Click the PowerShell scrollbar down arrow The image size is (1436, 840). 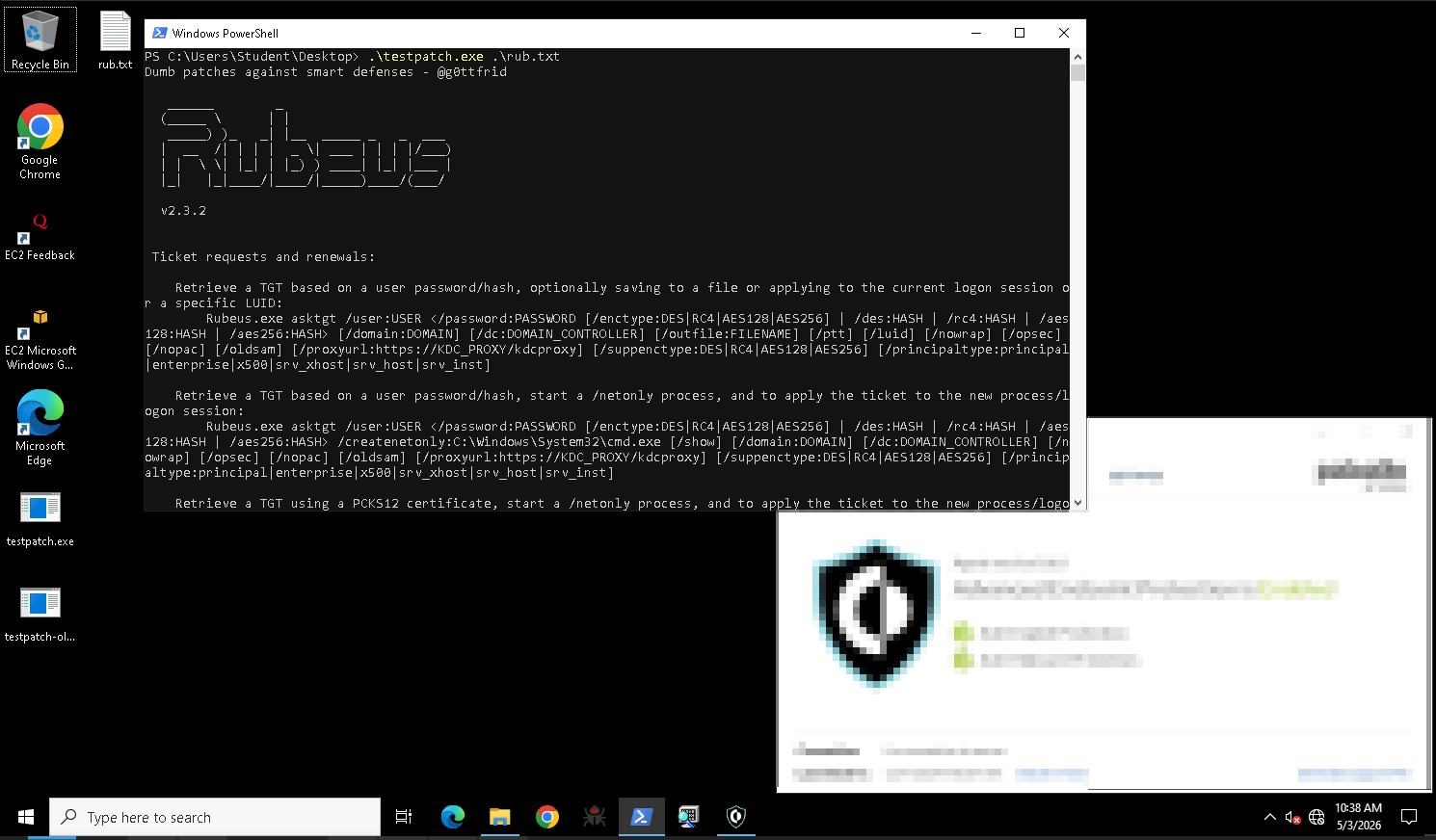[1077, 503]
